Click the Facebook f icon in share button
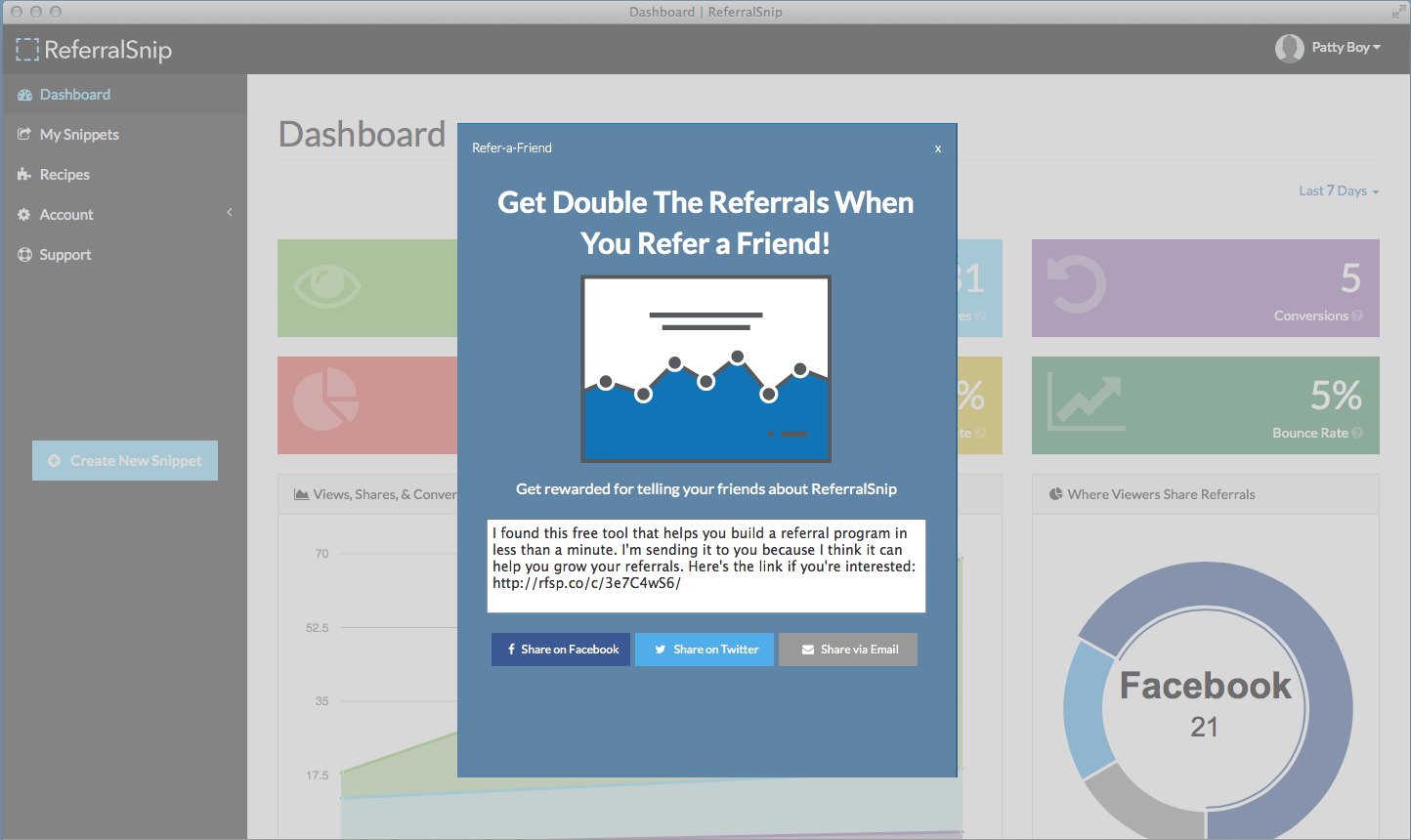Image resolution: width=1411 pixels, height=840 pixels. [511, 650]
